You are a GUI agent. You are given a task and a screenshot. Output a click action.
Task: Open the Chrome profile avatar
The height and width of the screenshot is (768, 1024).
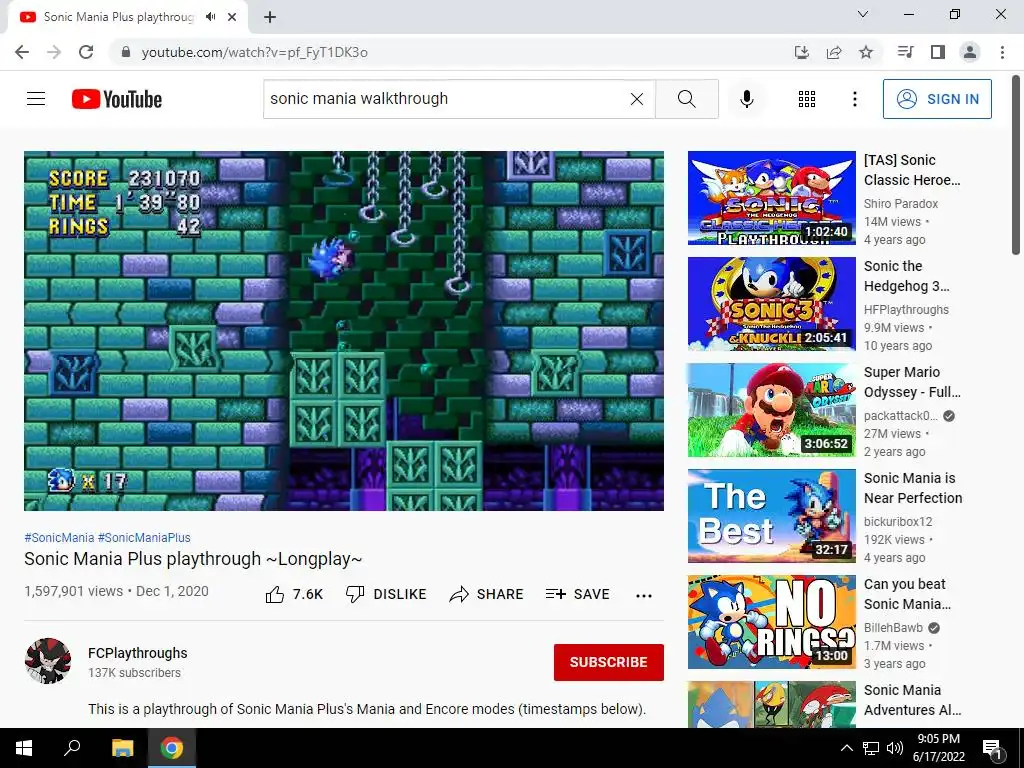pyautogui.click(x=970, y=52)
